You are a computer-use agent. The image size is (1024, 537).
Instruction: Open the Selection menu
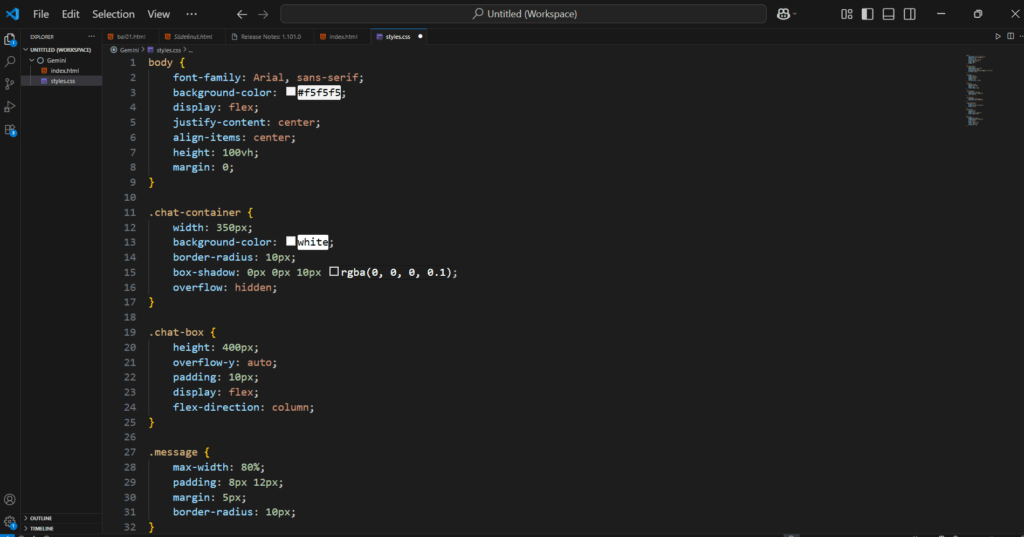click(113, 14)
